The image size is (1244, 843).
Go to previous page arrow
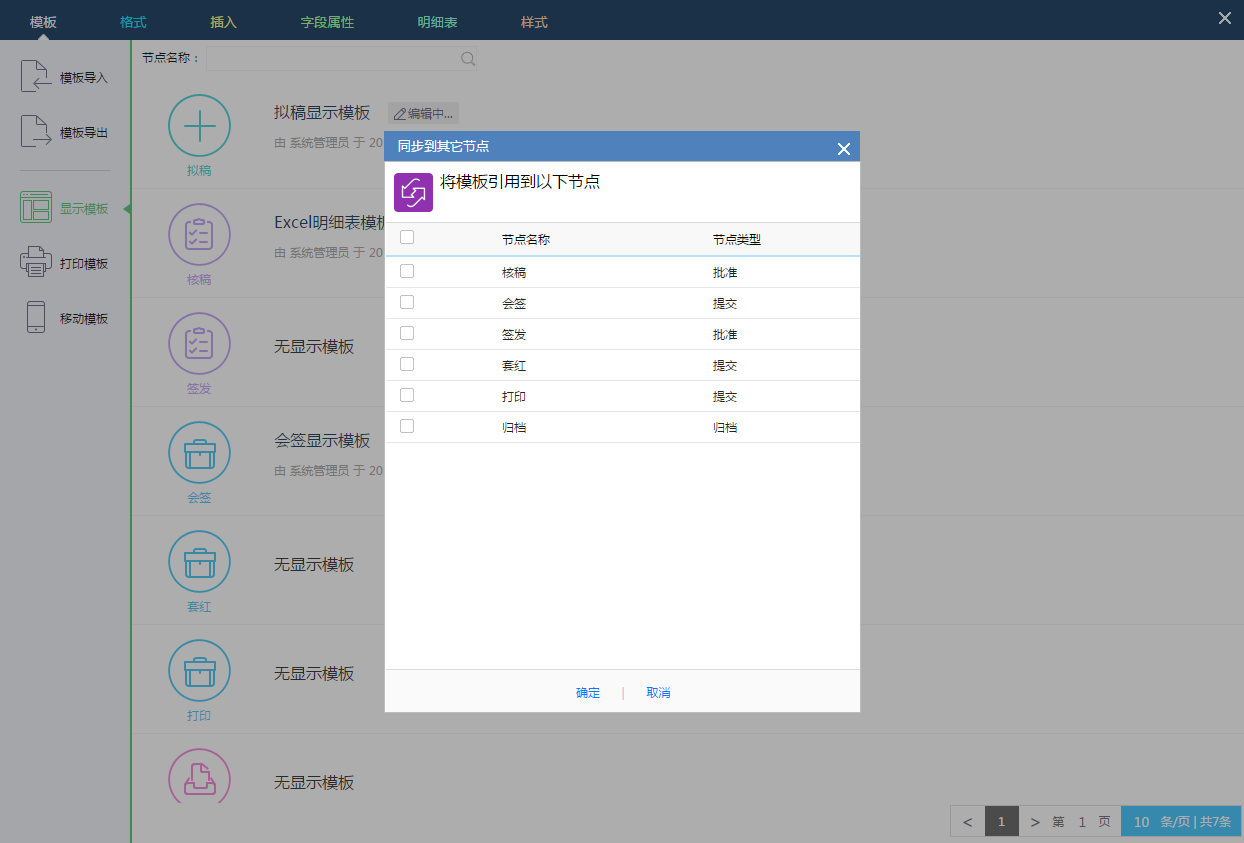[x=967, y=822]
